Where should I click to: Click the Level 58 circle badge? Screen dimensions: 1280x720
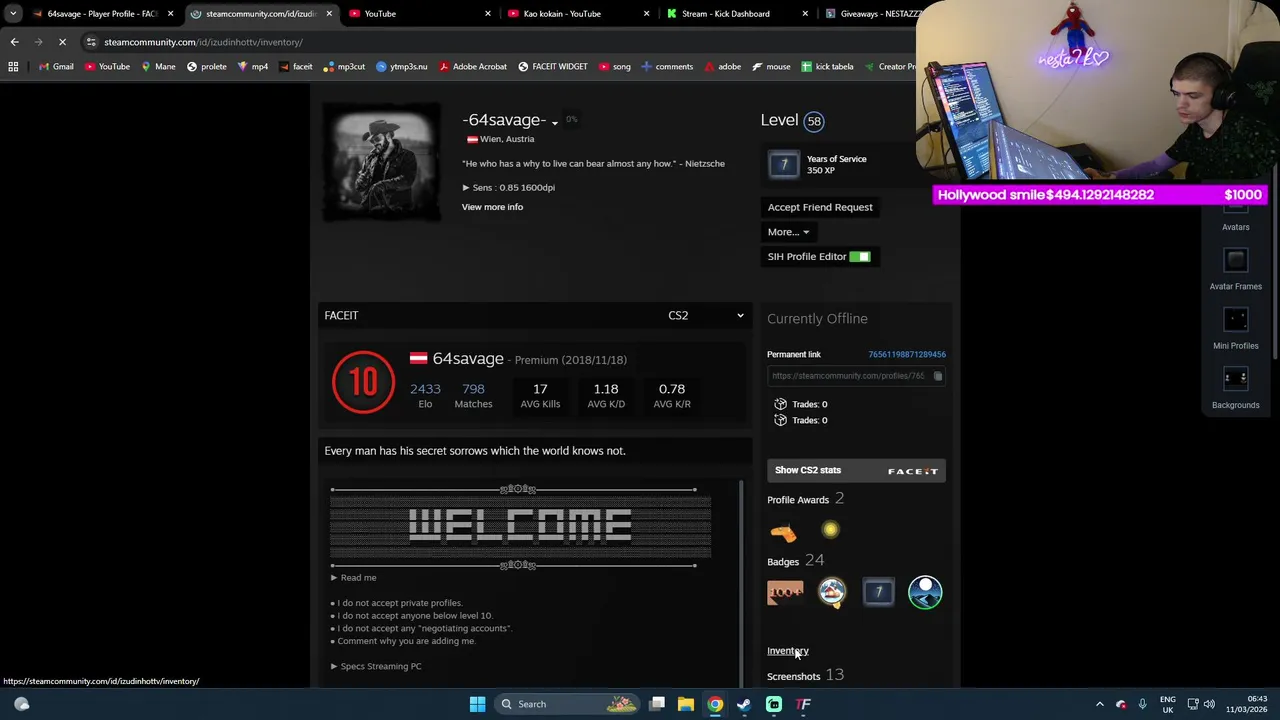click(x=814, y=121)
